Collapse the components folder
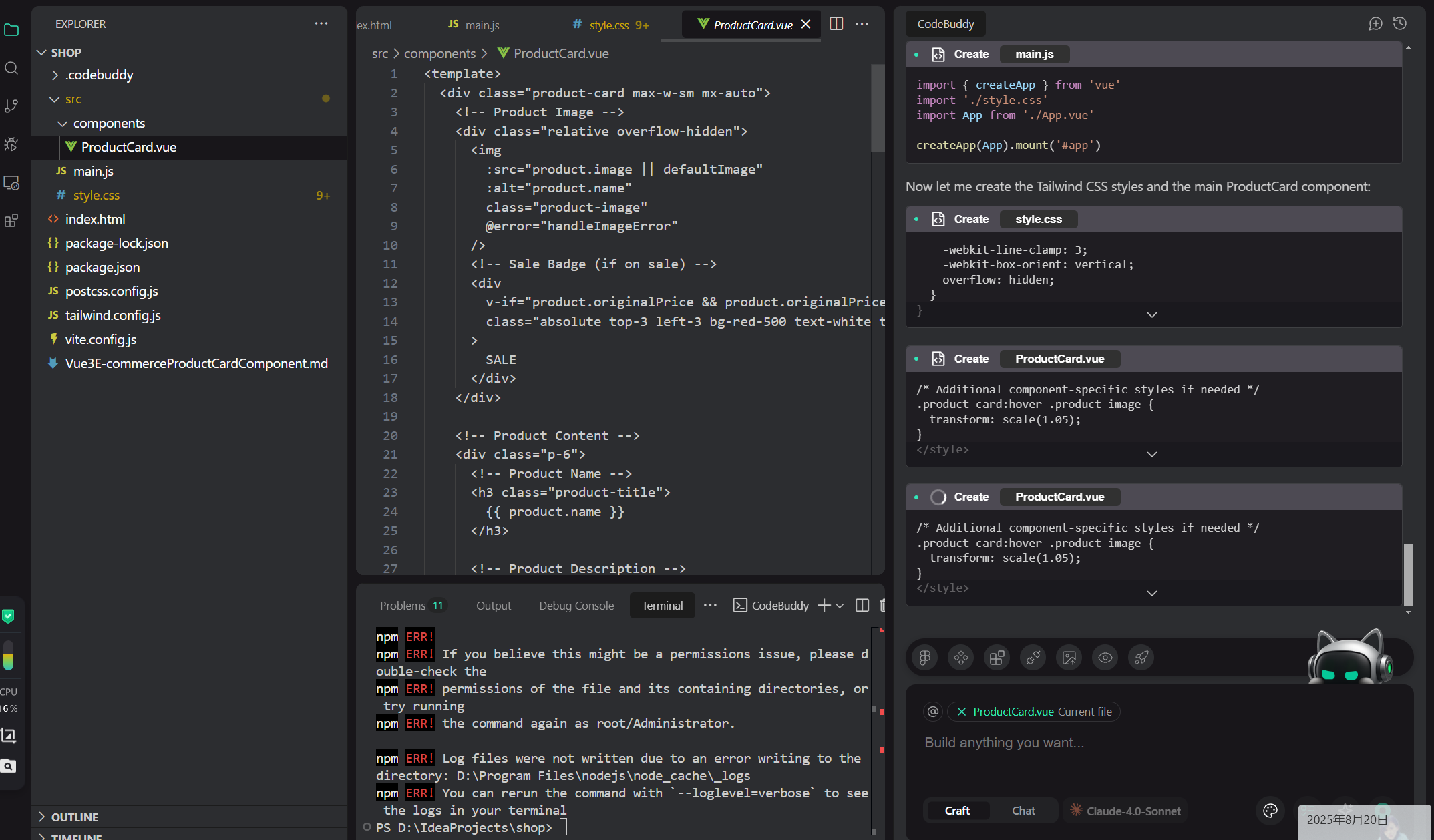This screenshot has height=840, width=1434. (63, 124)
